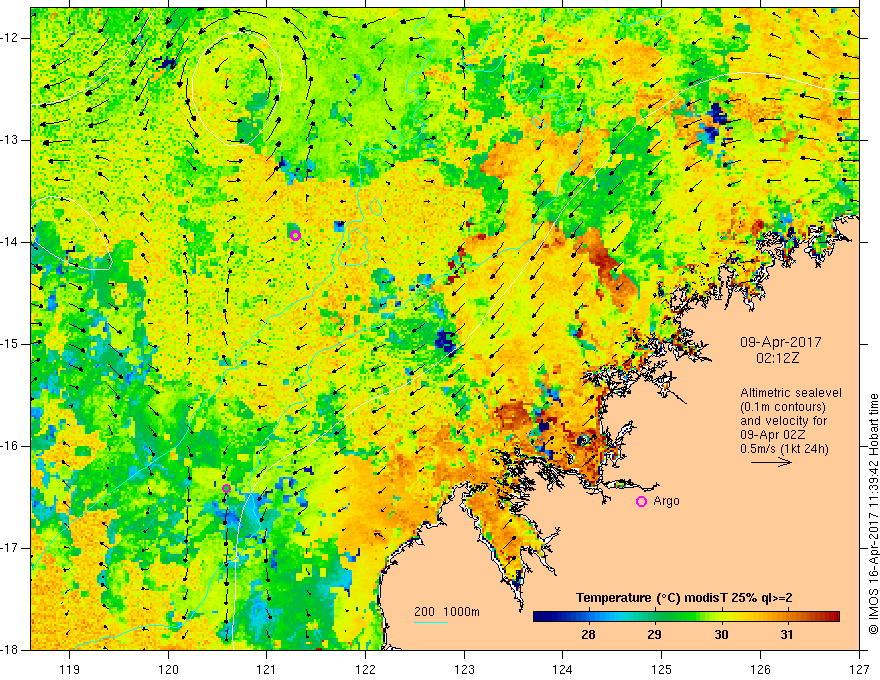Click the time label 02:12Z

(x=777, y=358)
